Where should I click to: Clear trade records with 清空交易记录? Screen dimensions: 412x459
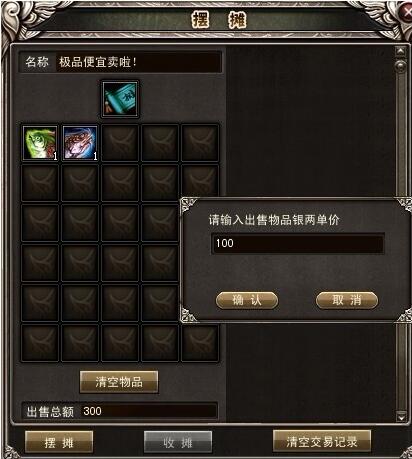tap(322, 442)
